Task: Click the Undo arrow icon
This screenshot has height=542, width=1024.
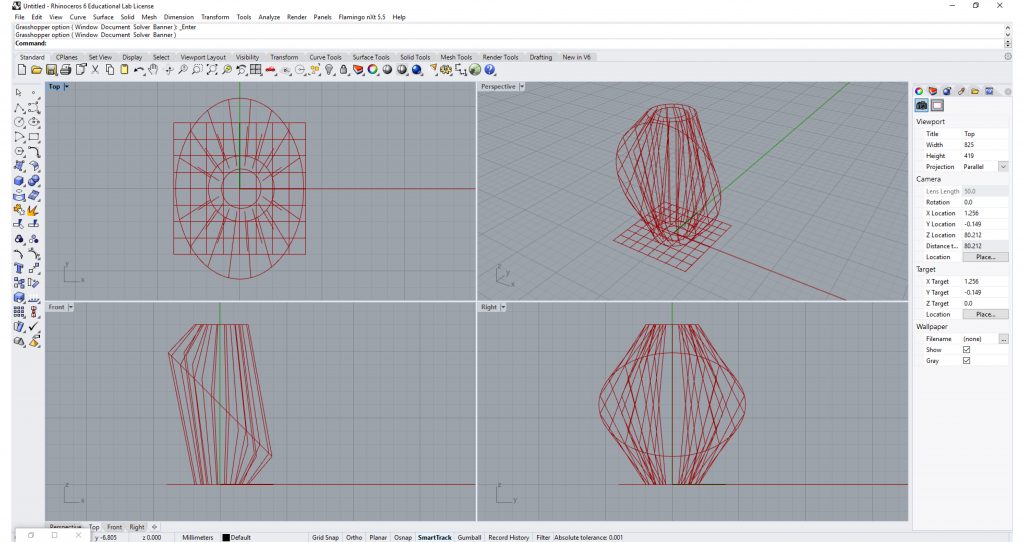Action: (139, 70)
